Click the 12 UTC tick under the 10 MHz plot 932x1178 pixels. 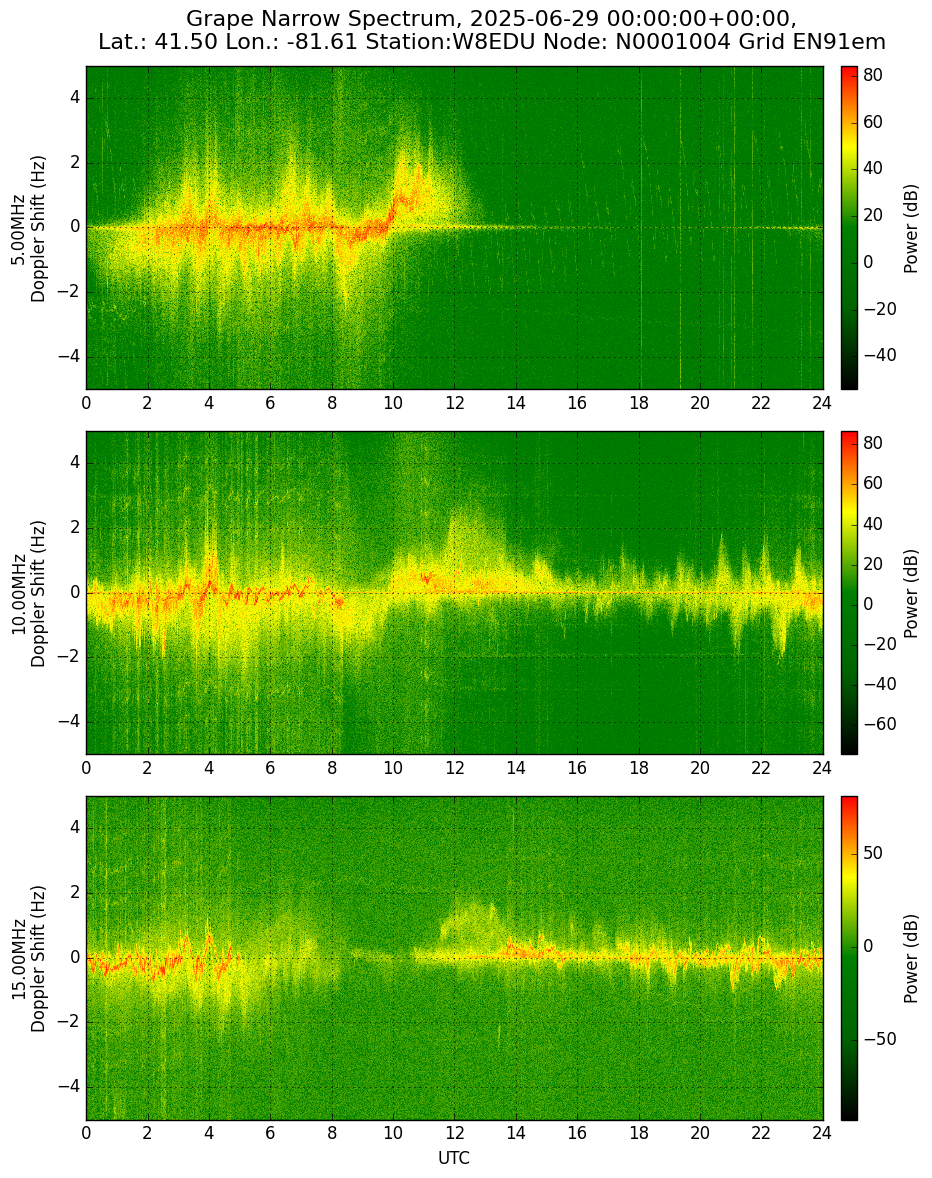tap(454, 768)
